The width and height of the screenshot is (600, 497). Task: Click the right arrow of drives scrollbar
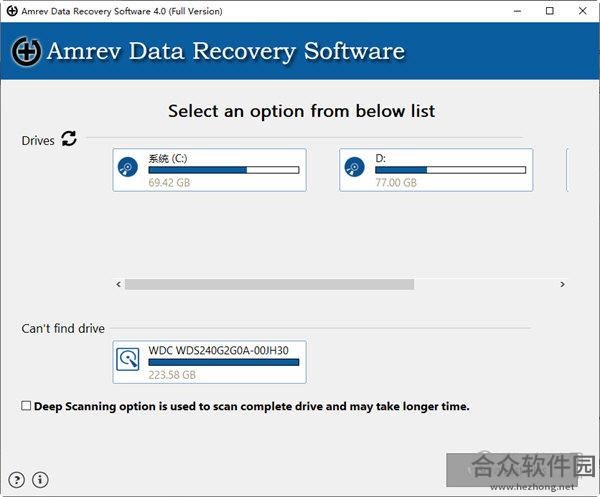pyautogui.click(x=562, y=284)
